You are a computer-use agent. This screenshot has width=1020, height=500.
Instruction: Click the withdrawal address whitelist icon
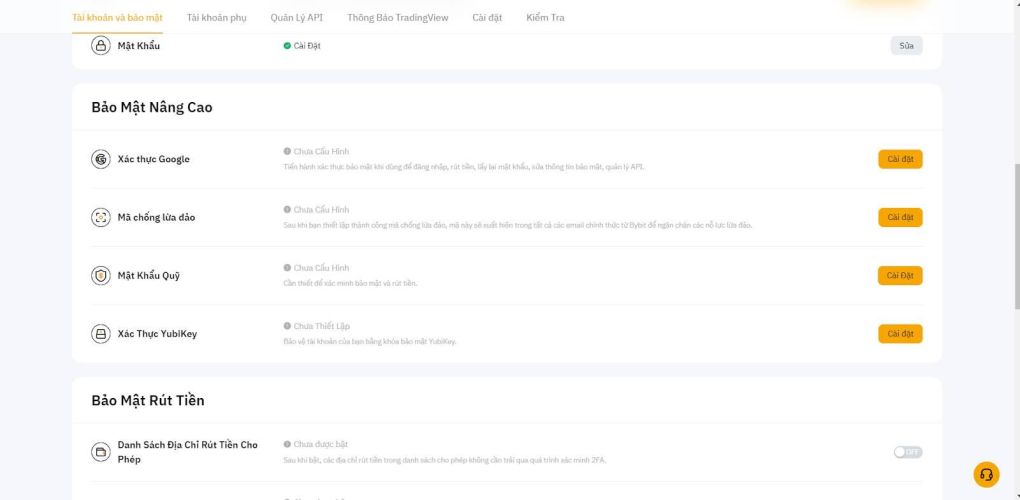point(101,452)
